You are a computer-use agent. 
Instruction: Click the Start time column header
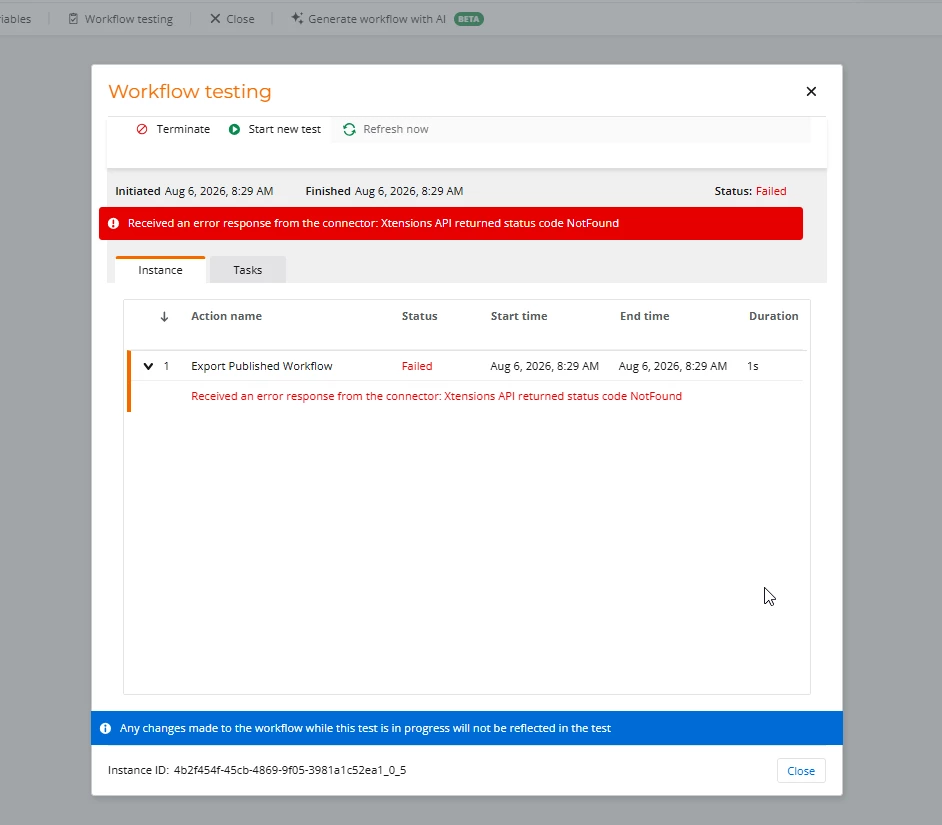(x=519, y=316)
